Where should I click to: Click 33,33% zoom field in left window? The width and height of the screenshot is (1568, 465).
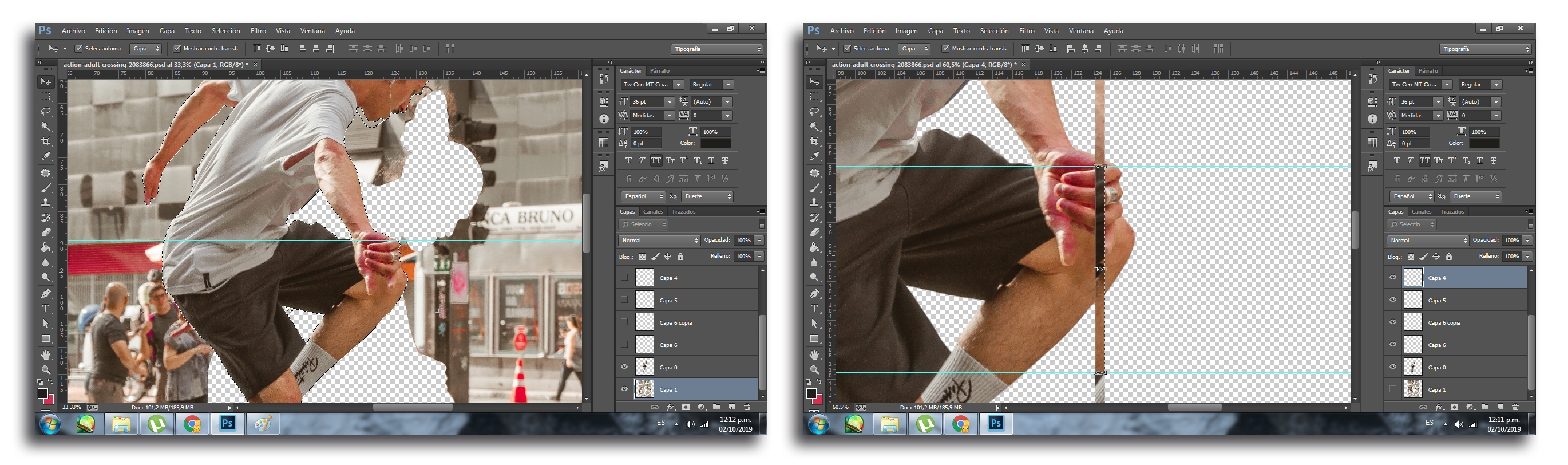[x=72, y=407]
